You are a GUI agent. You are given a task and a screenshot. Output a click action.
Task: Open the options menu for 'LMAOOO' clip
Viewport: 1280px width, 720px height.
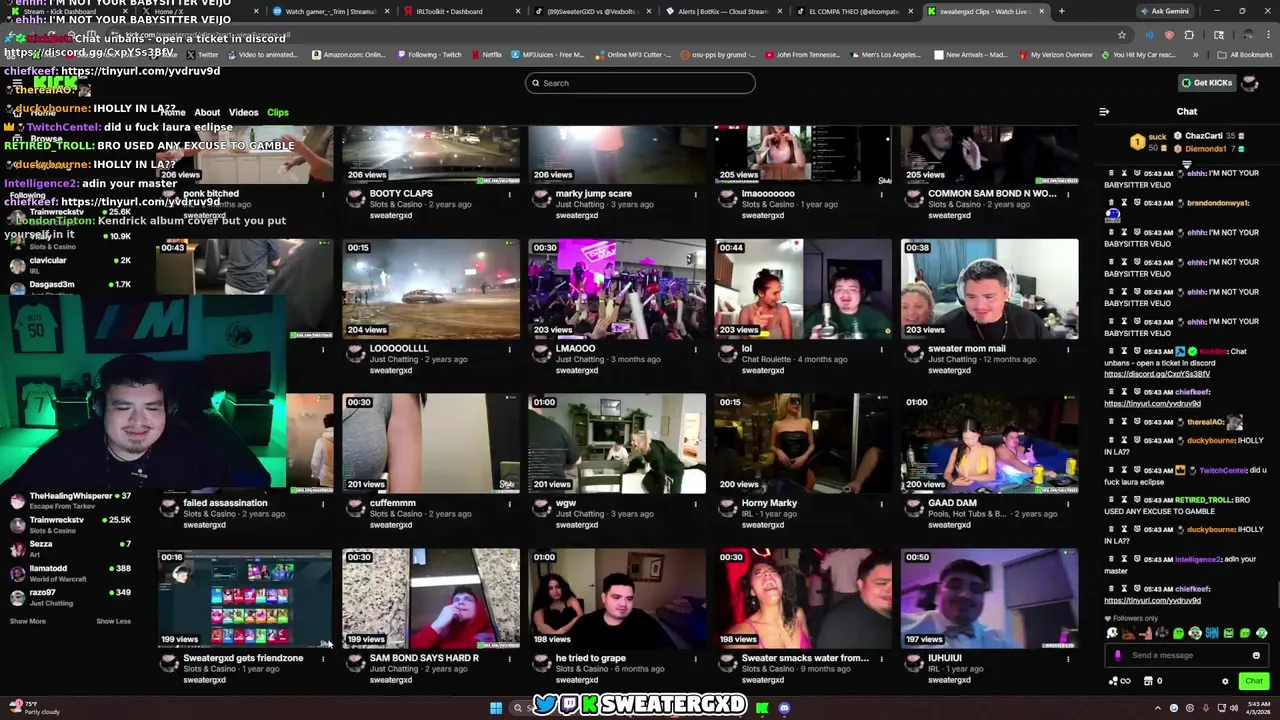[695, 349]
